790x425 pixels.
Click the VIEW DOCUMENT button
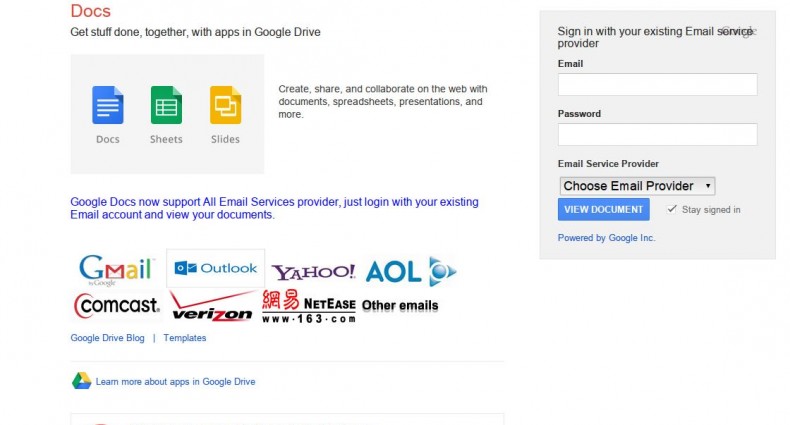[603, 209]
